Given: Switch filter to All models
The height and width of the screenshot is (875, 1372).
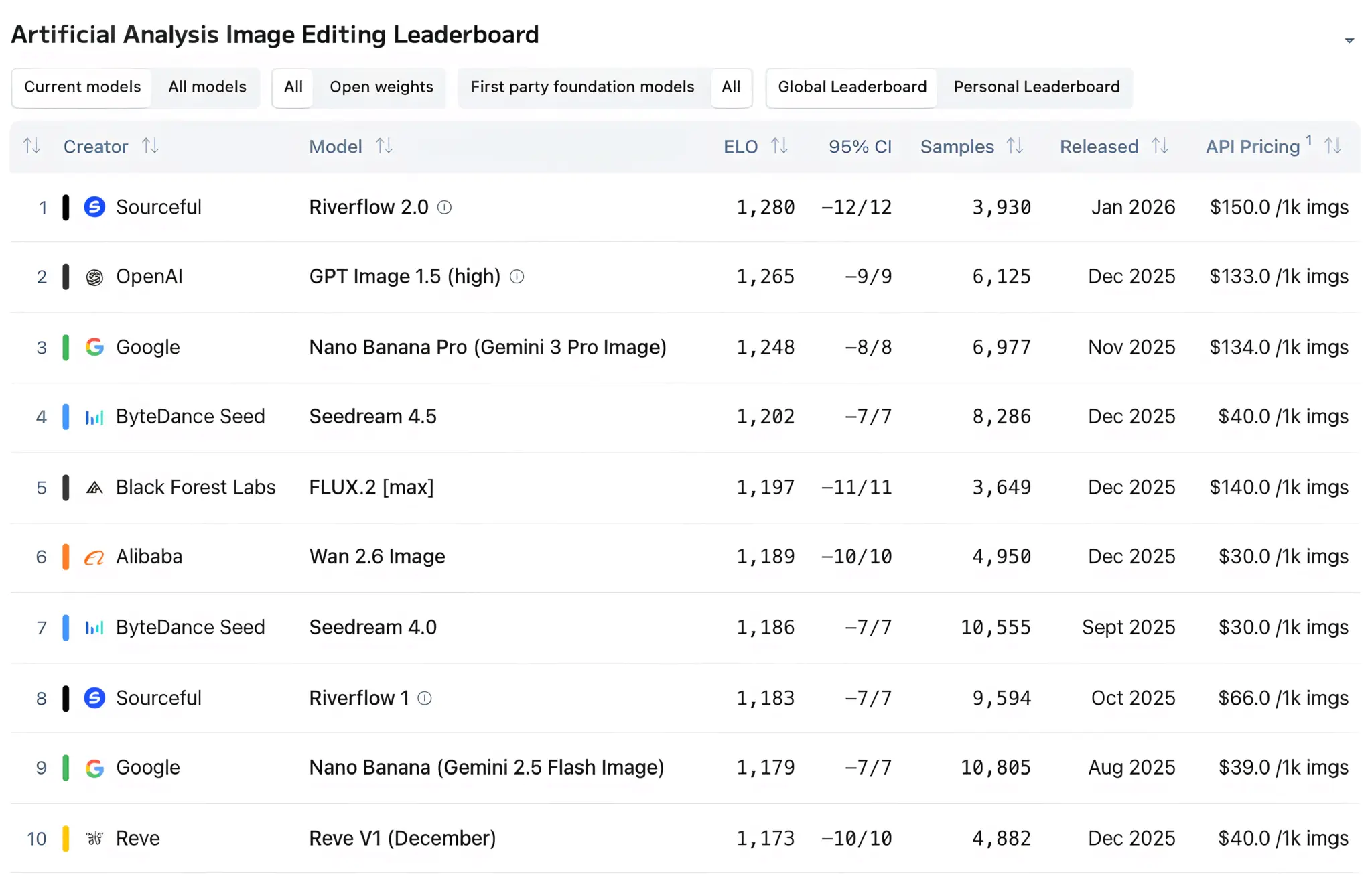Looking at the screenshot, I should [207, 87].
